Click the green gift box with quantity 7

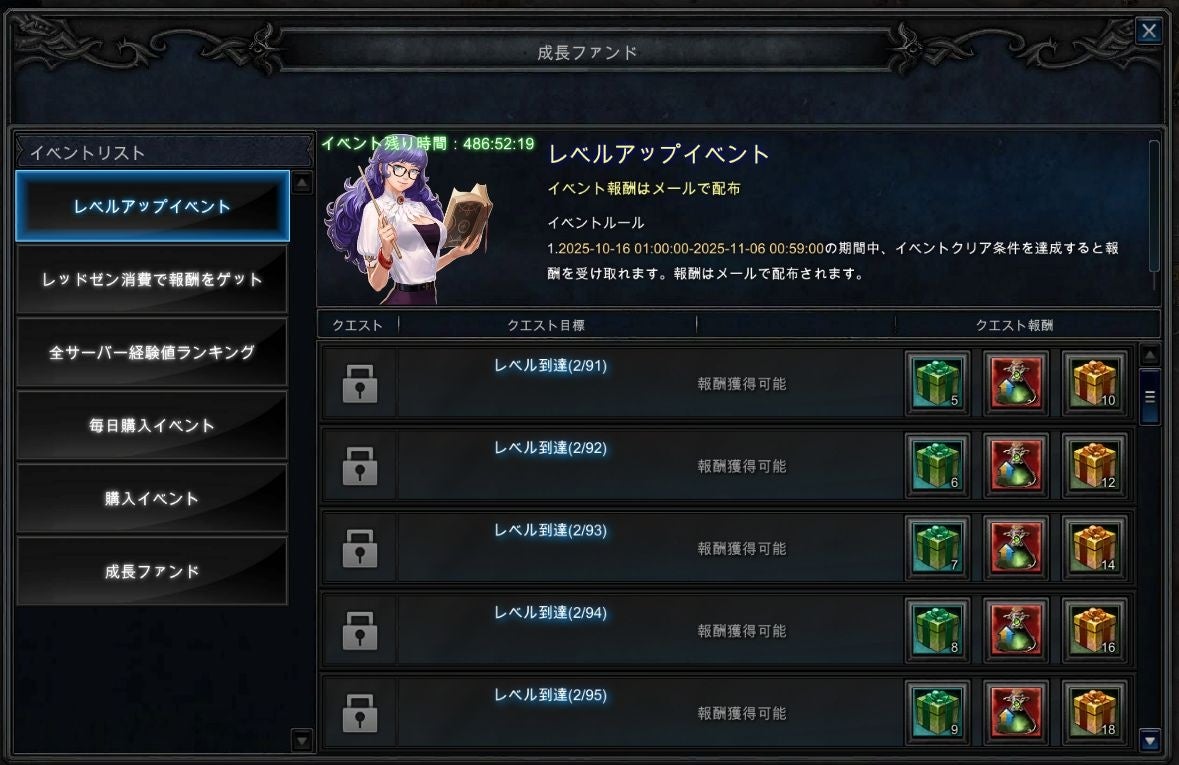[x=938, y=548]
